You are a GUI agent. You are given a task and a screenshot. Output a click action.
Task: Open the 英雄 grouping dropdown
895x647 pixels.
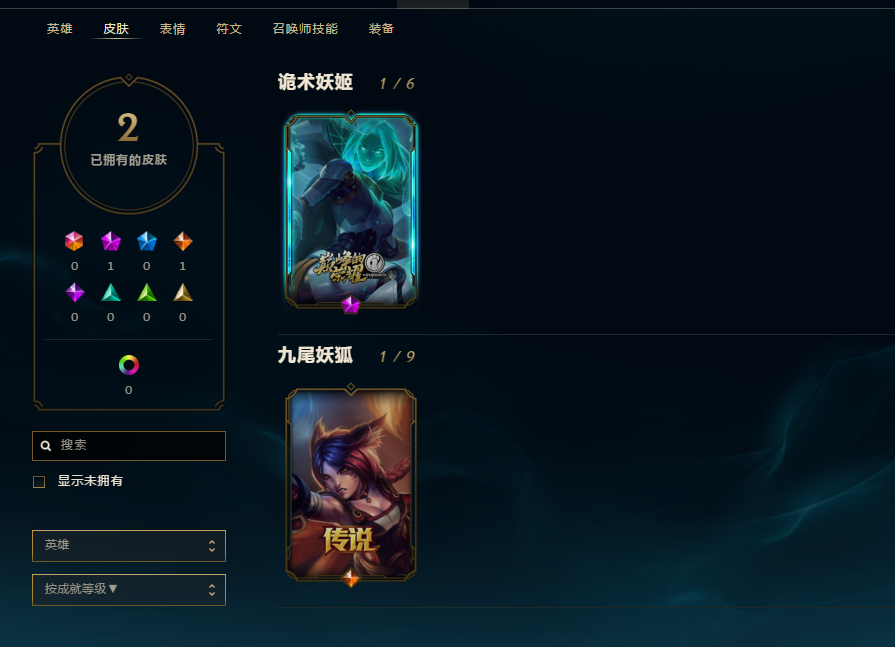129,546
